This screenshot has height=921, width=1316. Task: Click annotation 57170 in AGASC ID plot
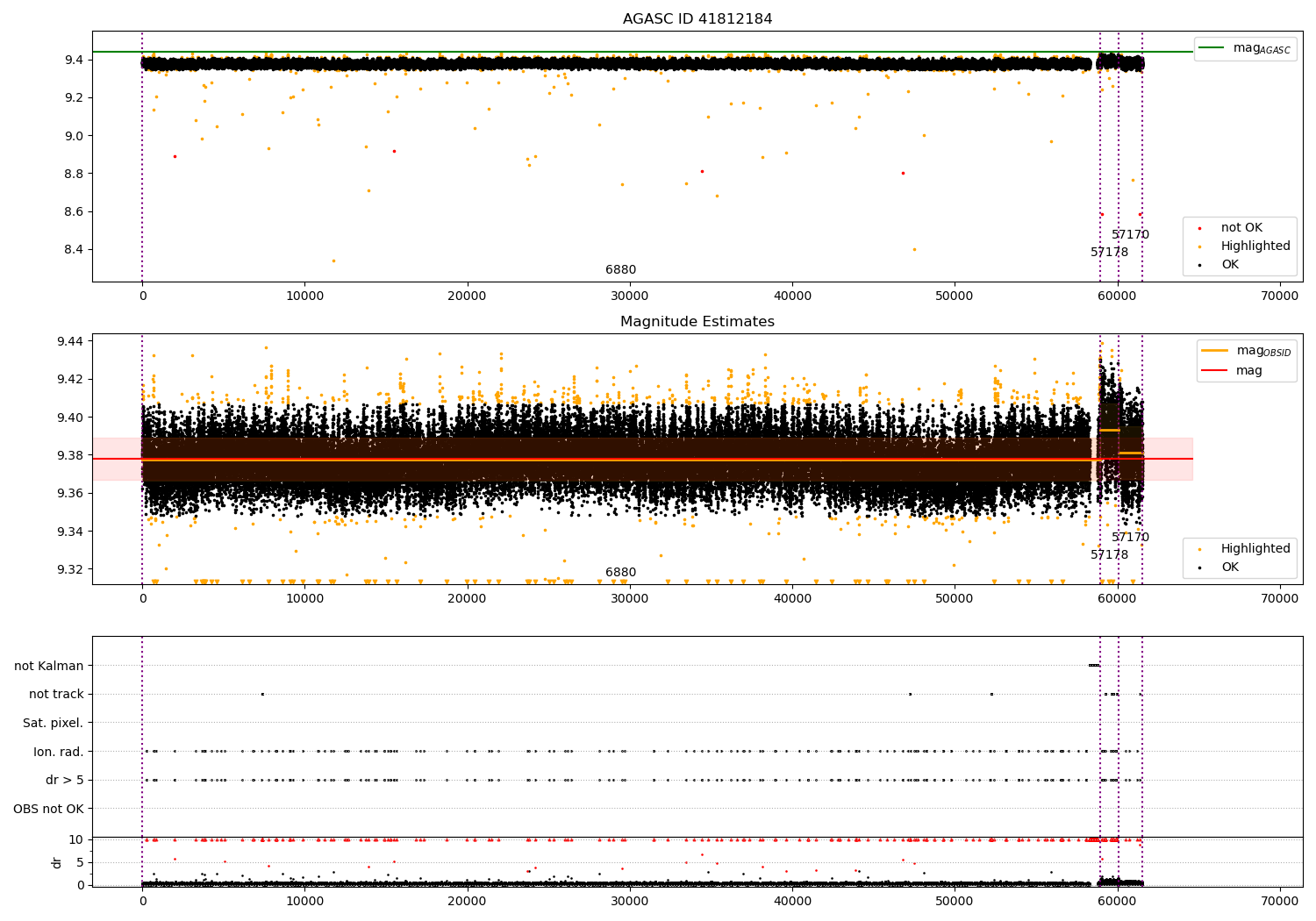1130,235
